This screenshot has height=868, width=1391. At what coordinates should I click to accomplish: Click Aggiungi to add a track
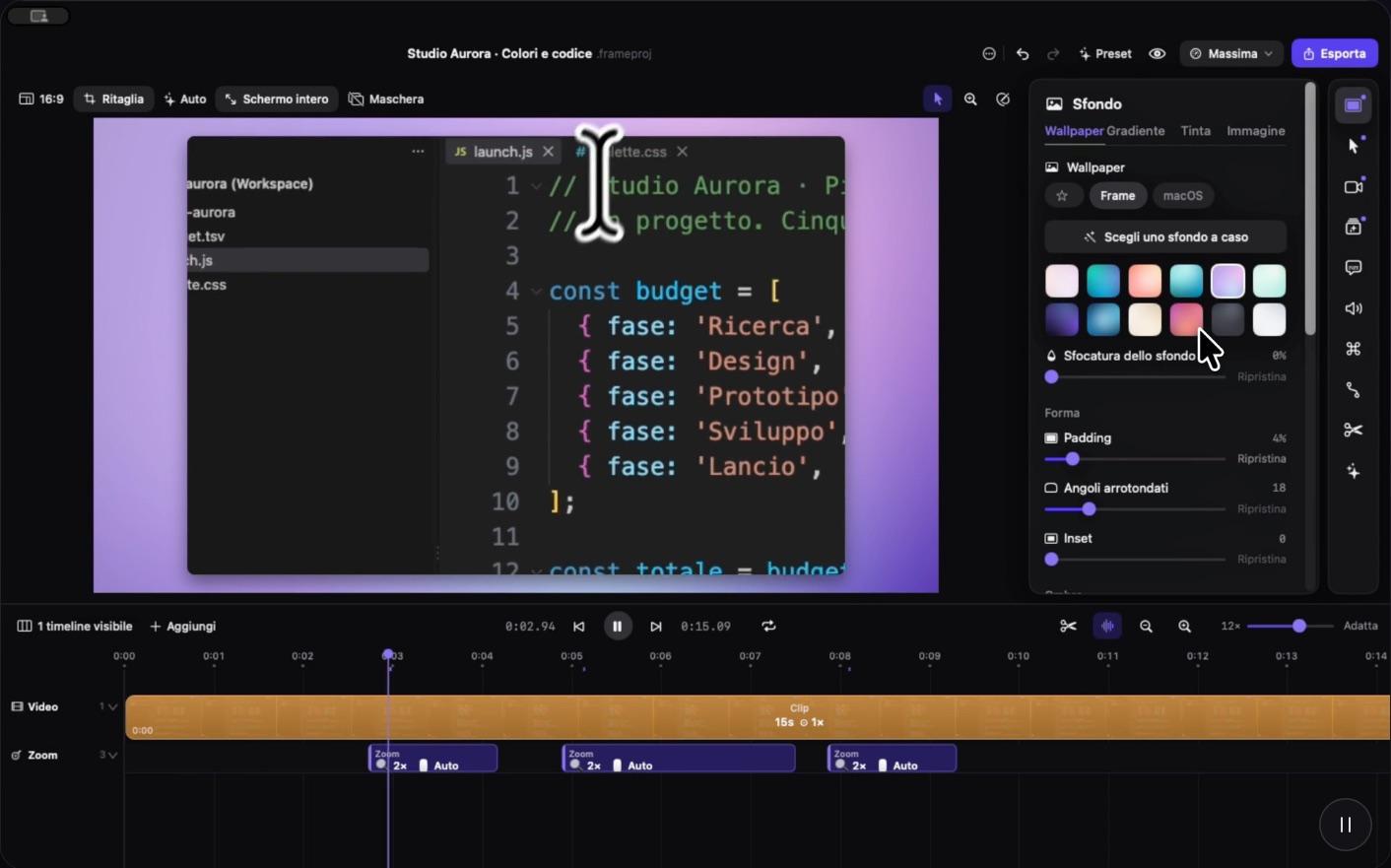pos(182,627)
